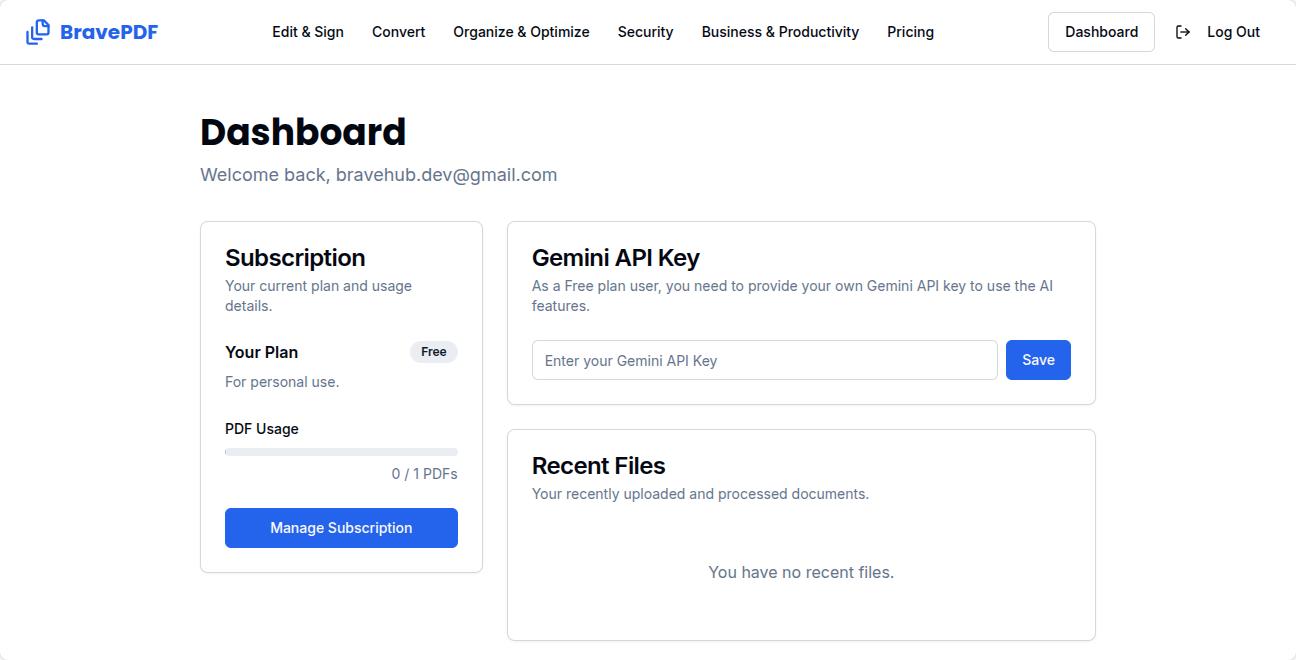Click the Log Out arrow icon
The width and height of the screenshot is (1296, 660).
coord(1183,32)
